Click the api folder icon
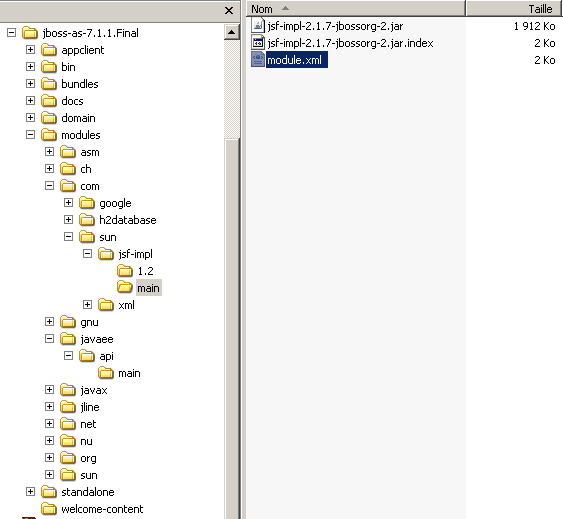Image resolution: width=563 pixels, height=519 pixels. point(87,356)
